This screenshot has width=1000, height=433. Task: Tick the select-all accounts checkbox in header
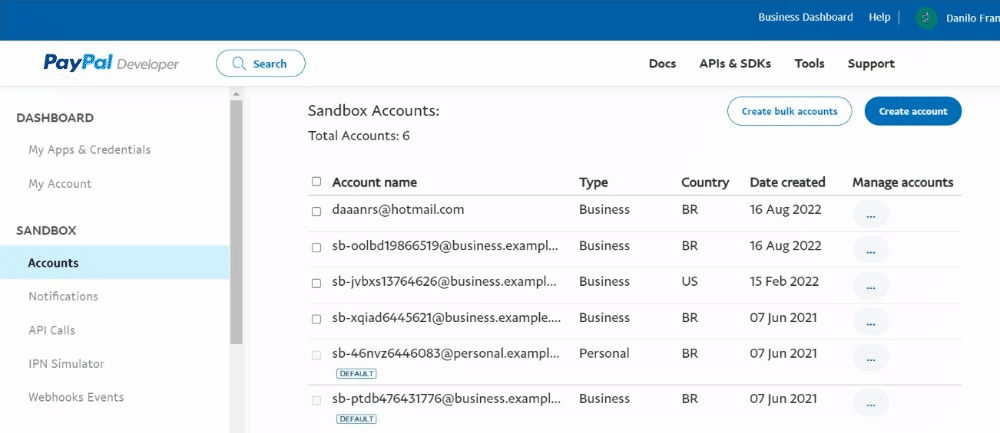point(316,182)
